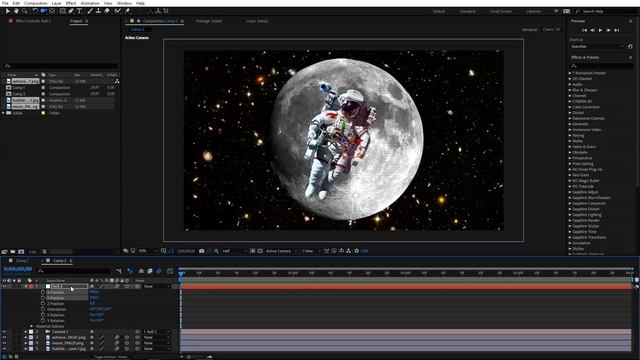Hide the moon png layer in timeline
The width and height of the screenshot is (640, 360).
tap(4, 343)
